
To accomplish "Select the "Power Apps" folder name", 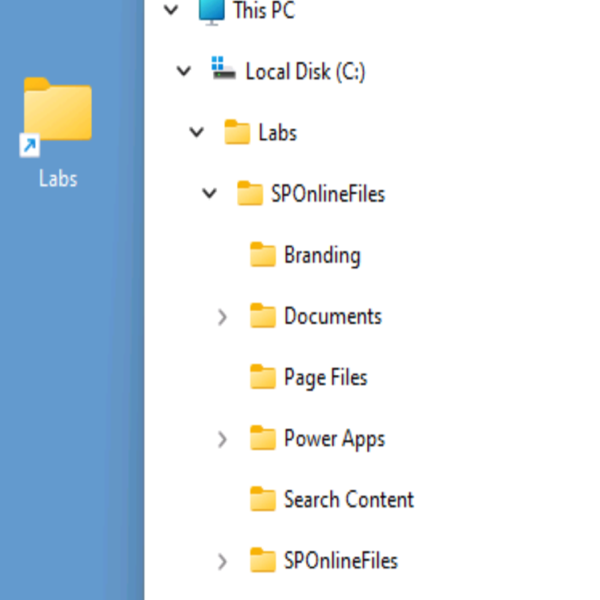I will tap(334, 440).
